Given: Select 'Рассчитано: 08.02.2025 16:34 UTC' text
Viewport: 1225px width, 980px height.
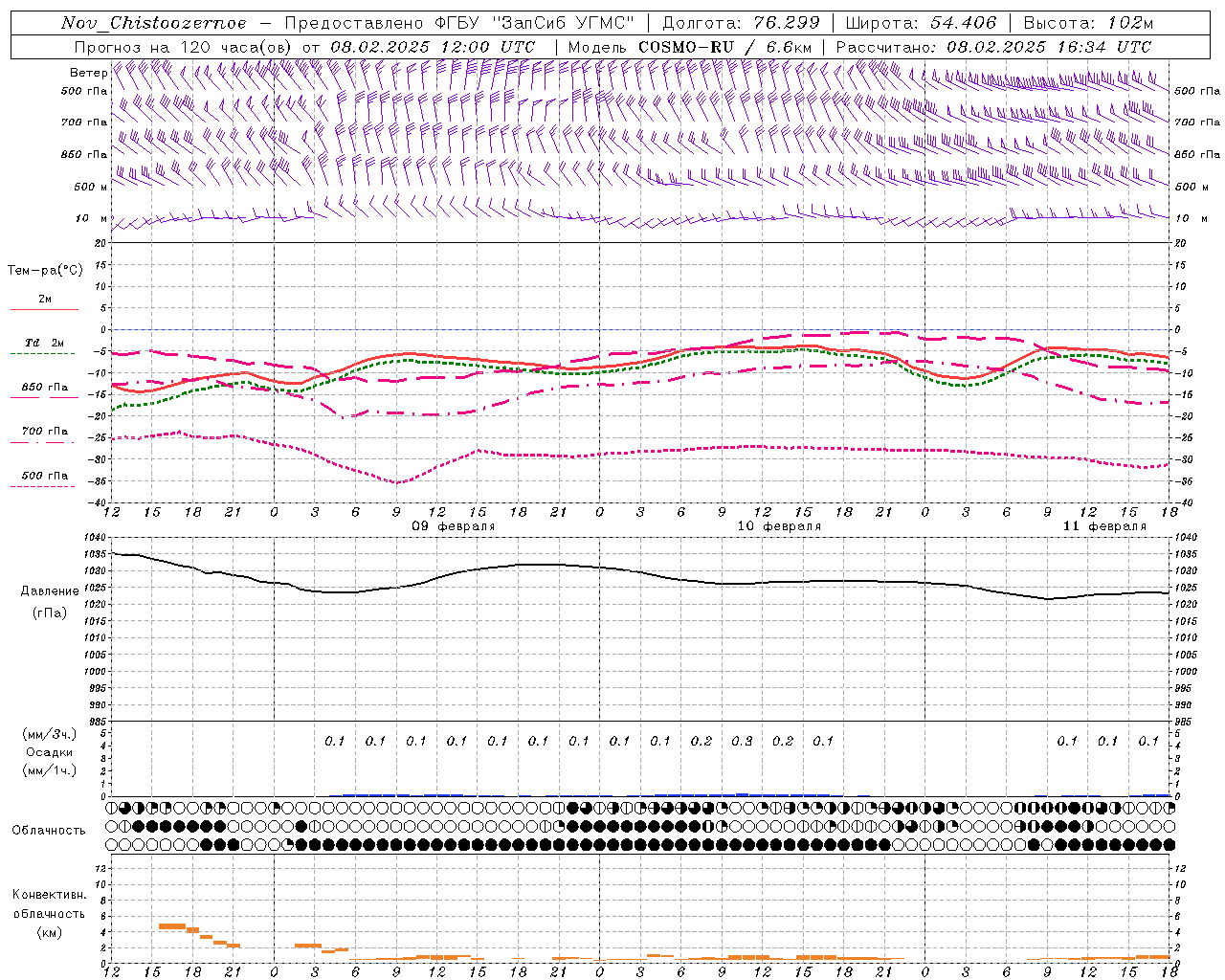Looking at the screenshot, I should (x=993, y=47).
